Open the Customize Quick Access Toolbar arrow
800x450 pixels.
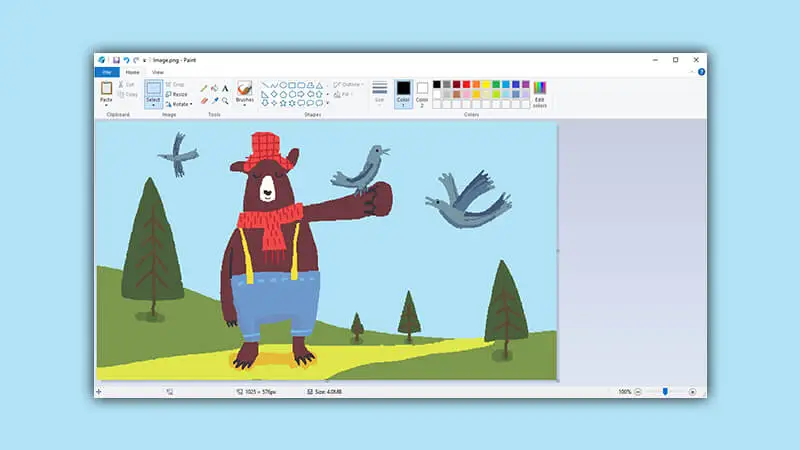pyautogui.click(x=144, y=60)
